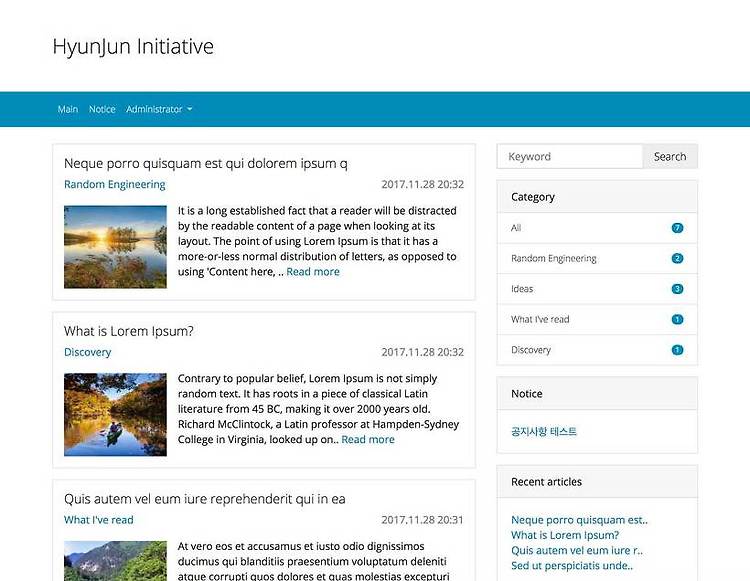750x581 pixels.
Task: Open the HyunJun Initiative site title
Action: pos(133,47)
